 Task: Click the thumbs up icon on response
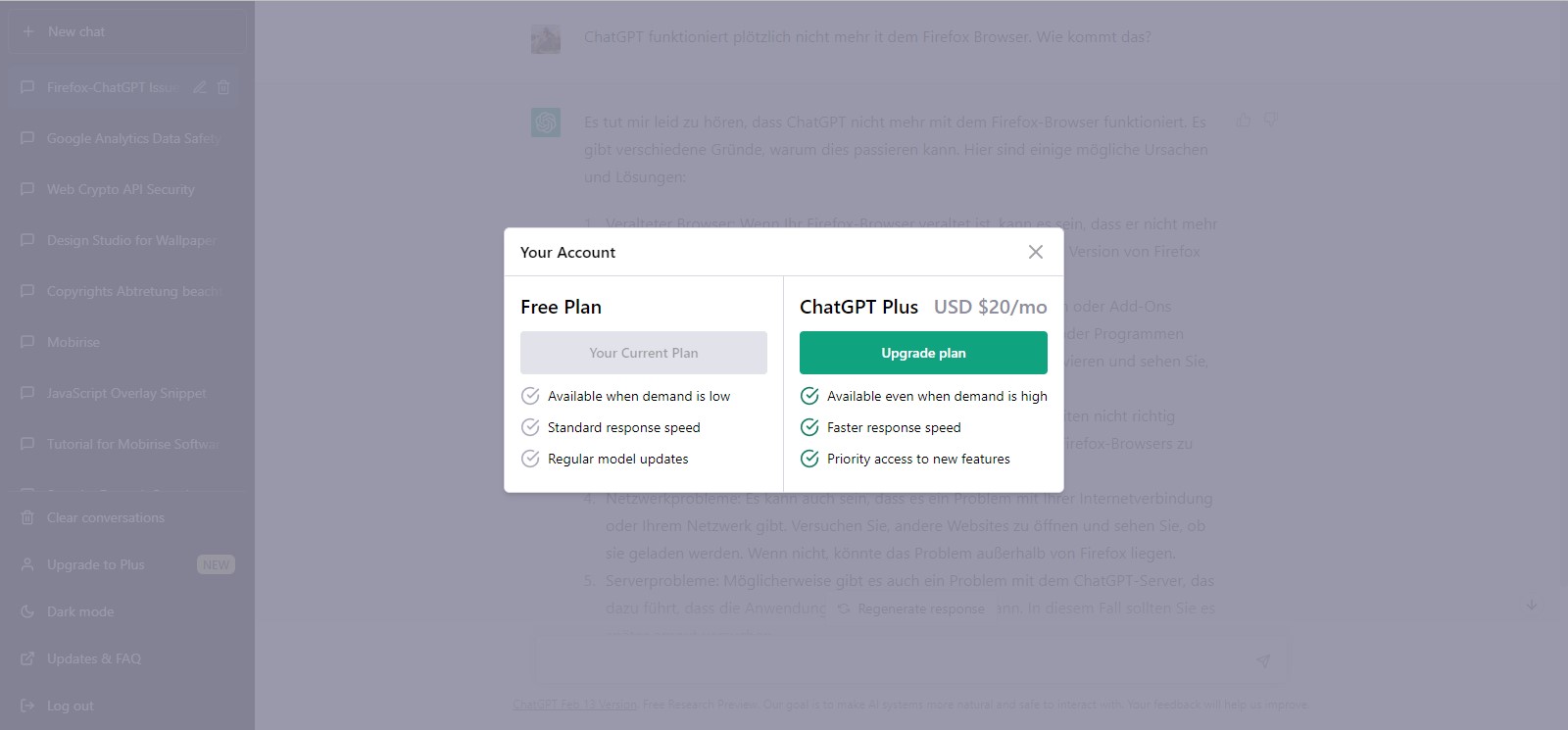coord(1244,122)
